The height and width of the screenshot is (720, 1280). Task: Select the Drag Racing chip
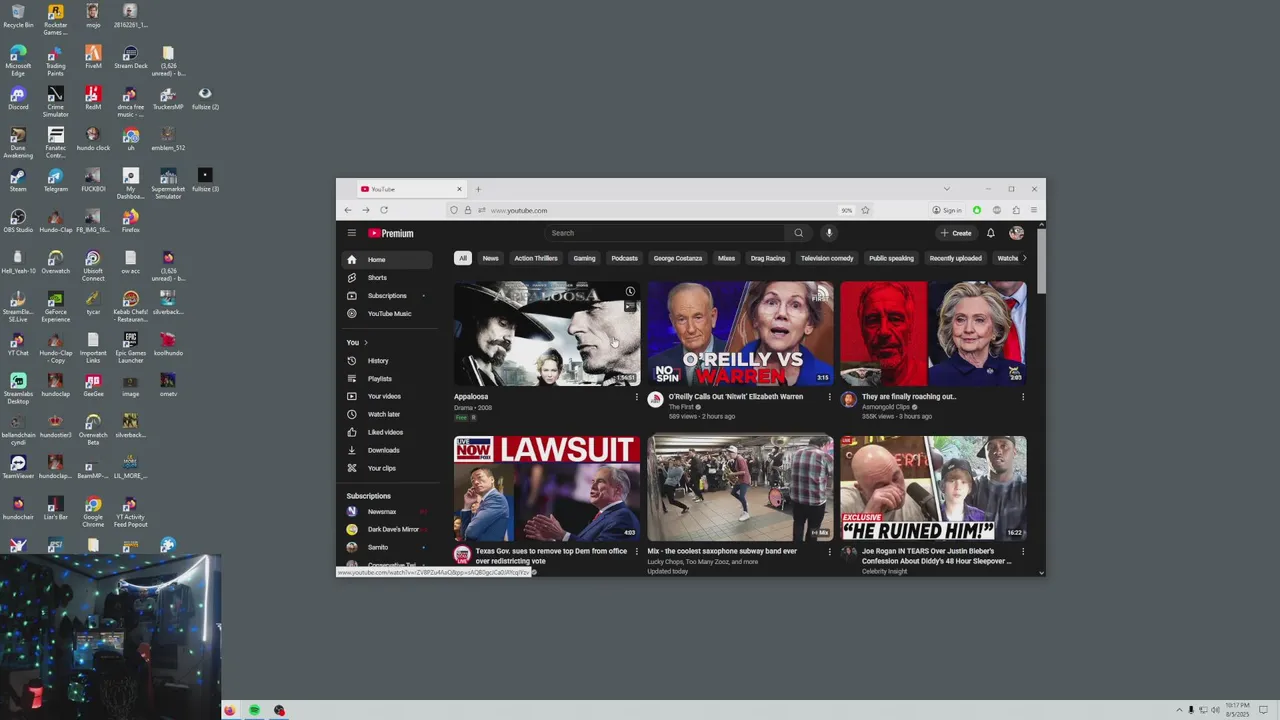click(768, 258)
